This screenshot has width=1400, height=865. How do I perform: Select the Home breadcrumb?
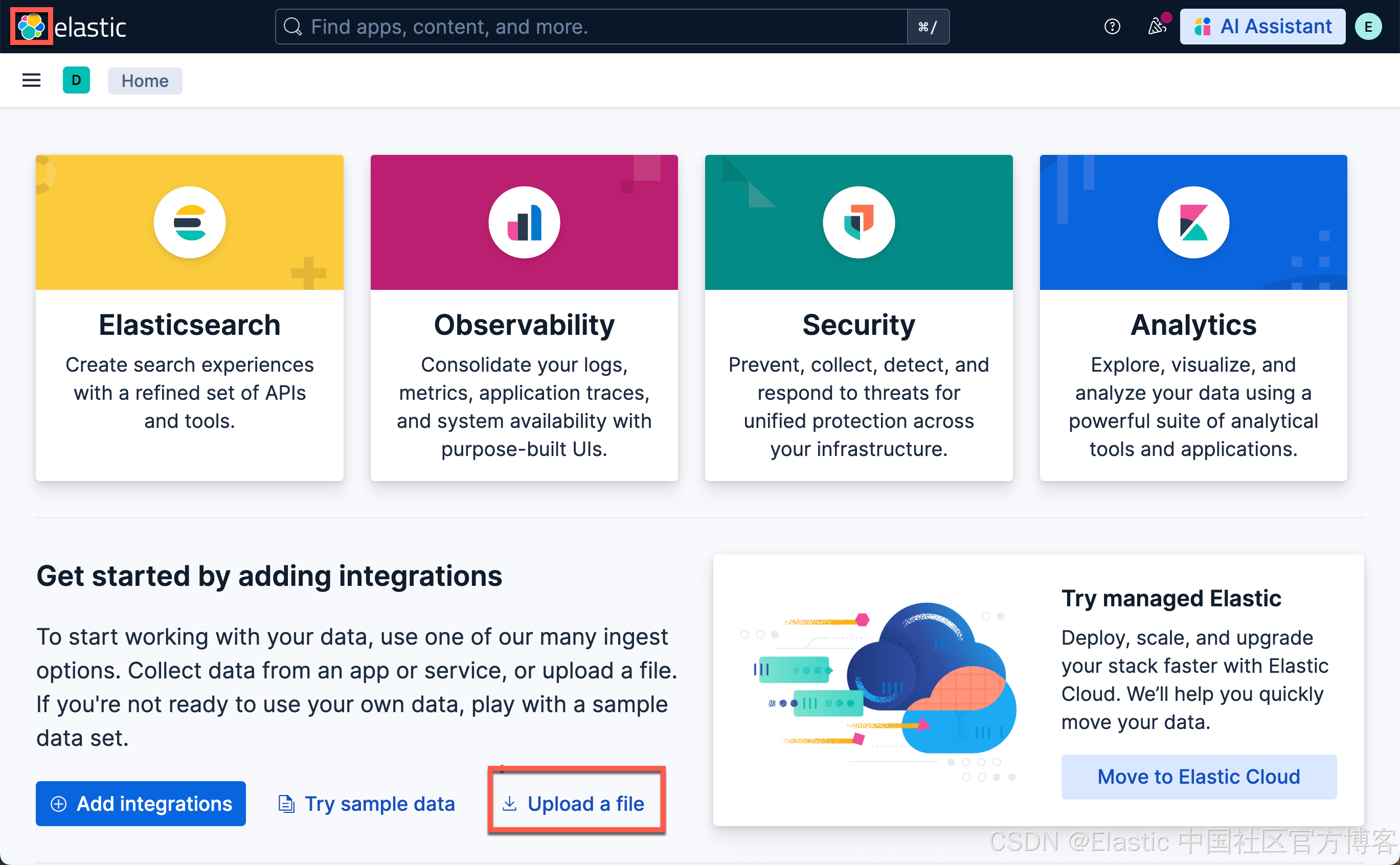click(145, 81)
